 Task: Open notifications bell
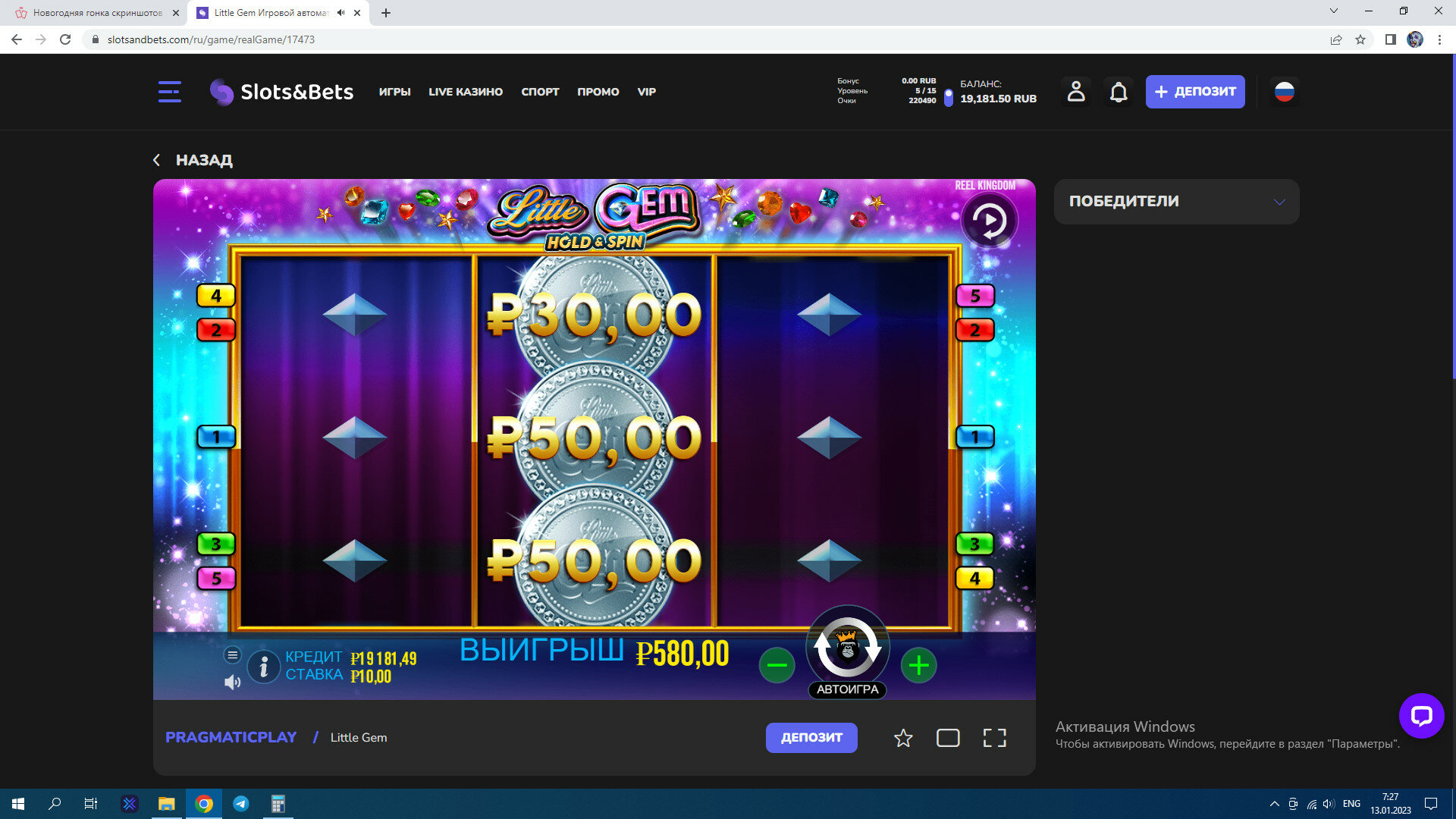tap(1119, 92)
